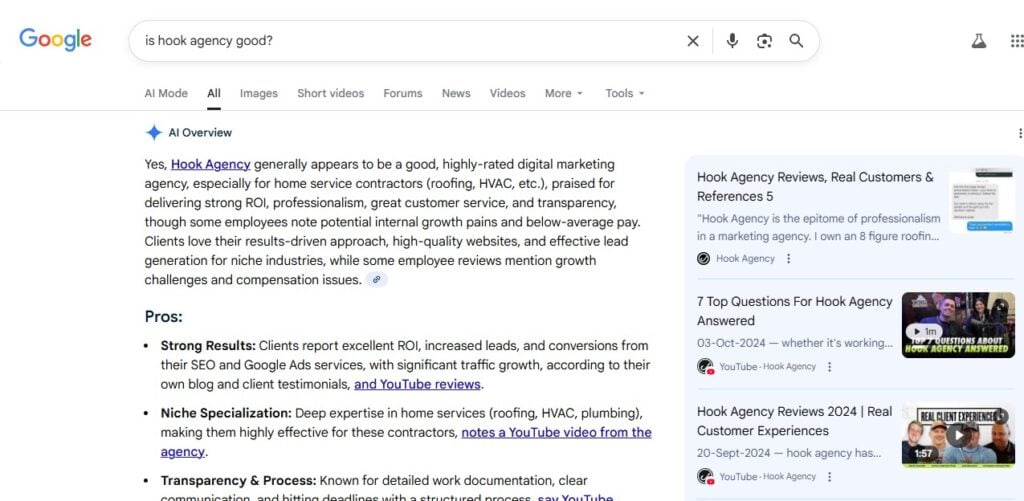Open the Google apps grid icon
This screenshot has height=501, width=1024.
(1017, 41)
